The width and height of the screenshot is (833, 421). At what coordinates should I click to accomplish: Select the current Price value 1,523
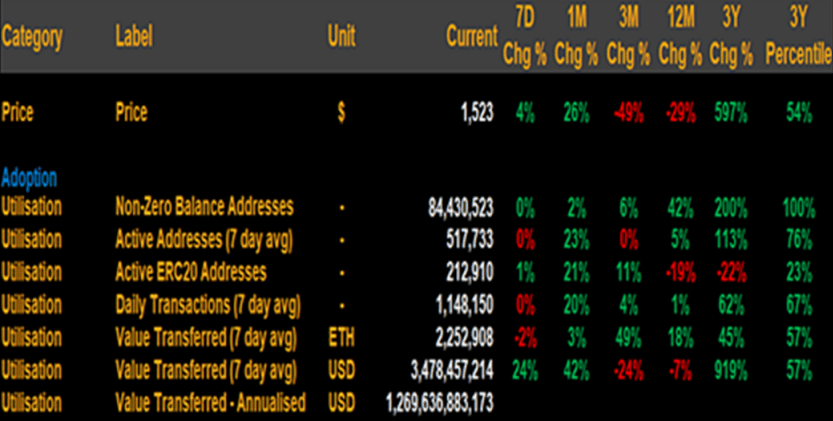pyautogui.click(x=476, y=113)
